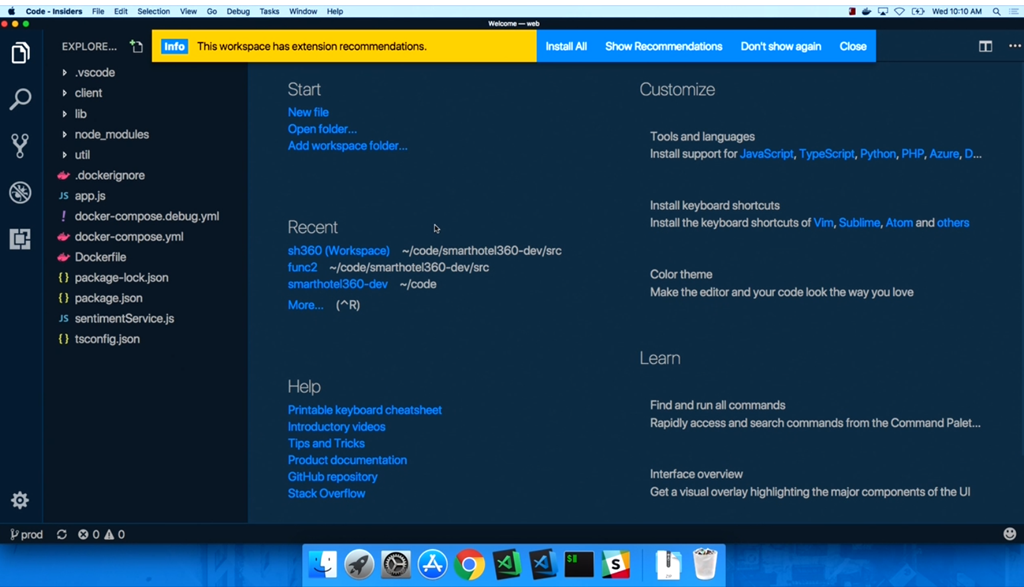Open the Color theme option
The image size is (1024, 587).
(x=782, y=283)
